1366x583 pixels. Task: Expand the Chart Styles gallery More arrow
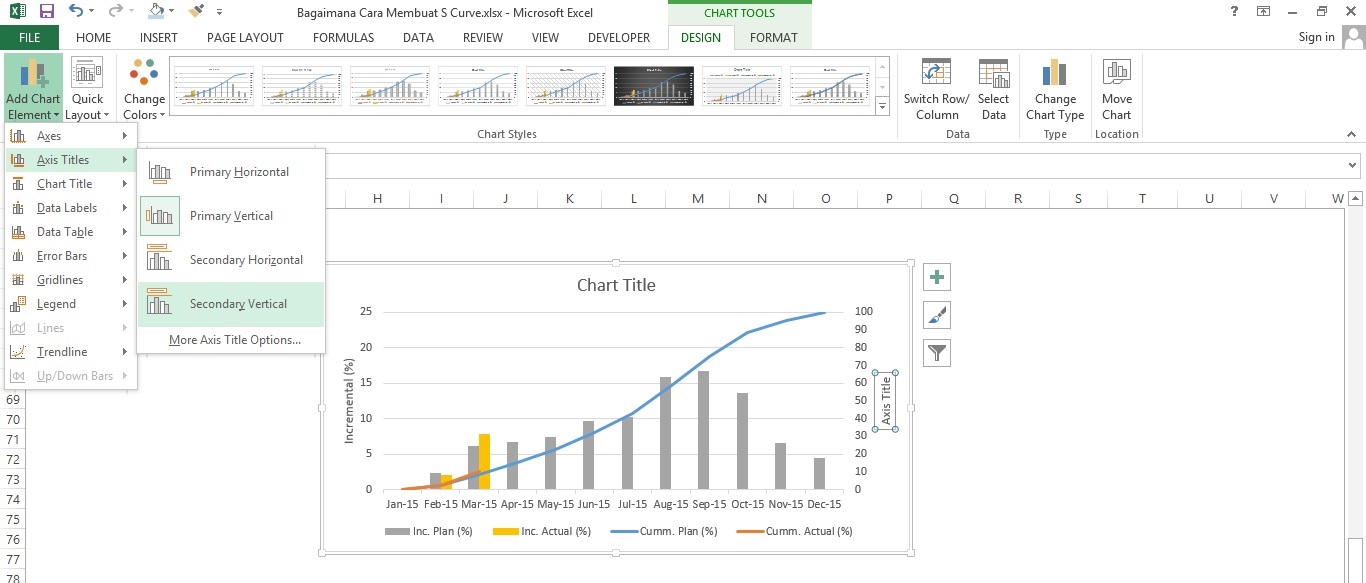click(882, 105)
